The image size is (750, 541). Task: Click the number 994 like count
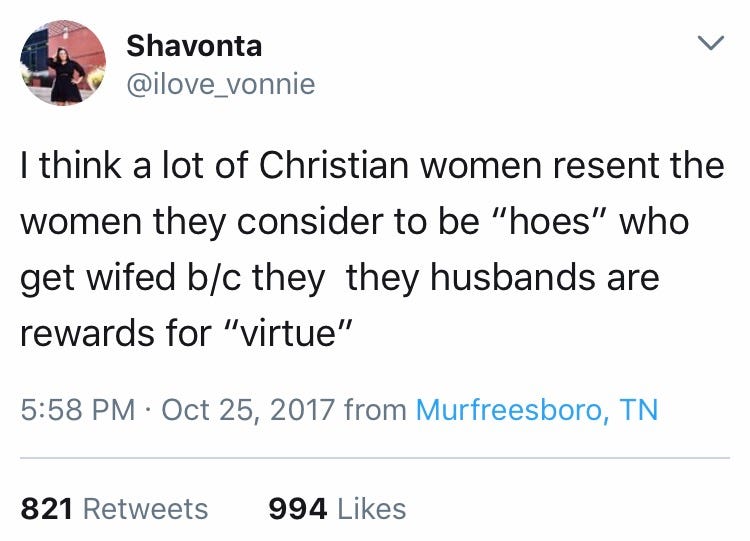coord(298,508)
